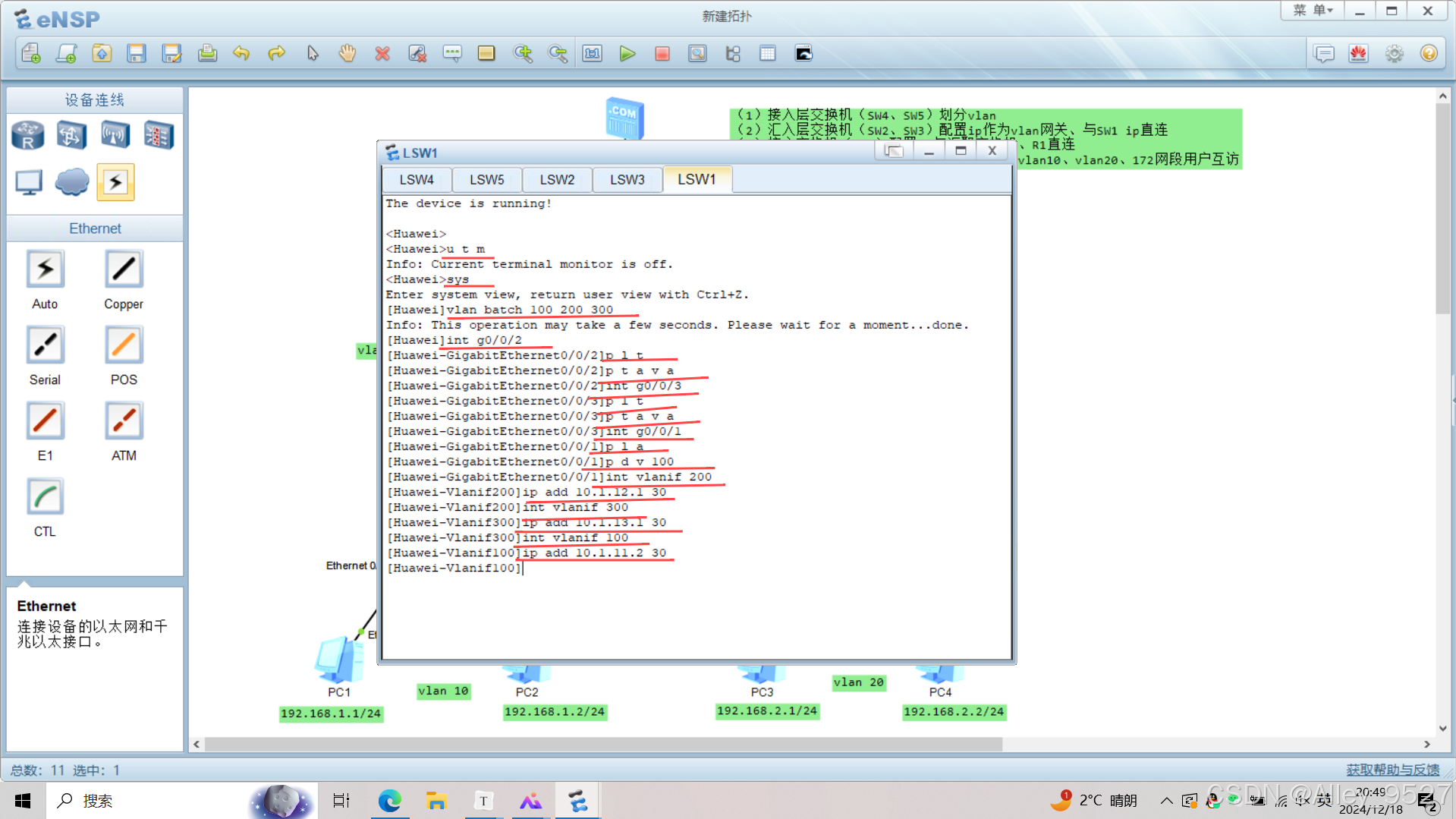Zoom in on the topology

pos(523,53)
